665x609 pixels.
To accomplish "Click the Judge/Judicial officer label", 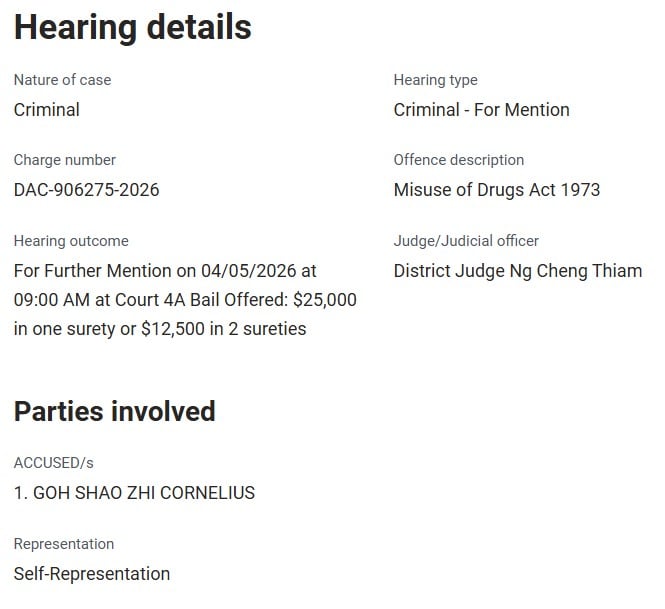I will click(x=466, y=241).
